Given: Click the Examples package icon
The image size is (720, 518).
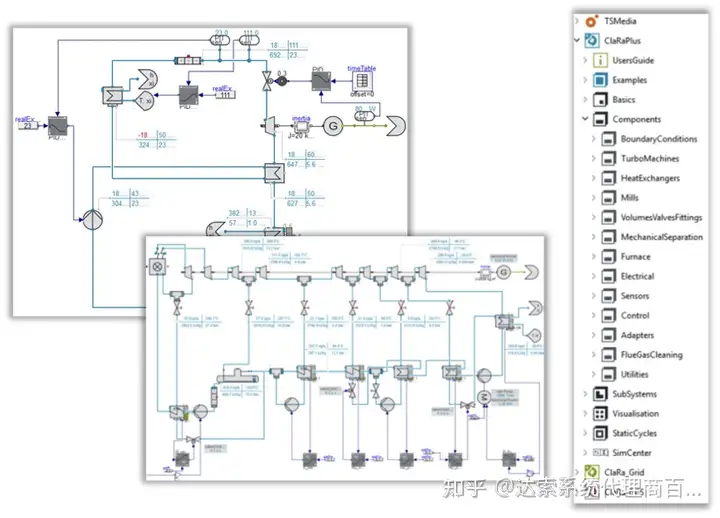Looking at the screenshot, I should coord(600,80).
